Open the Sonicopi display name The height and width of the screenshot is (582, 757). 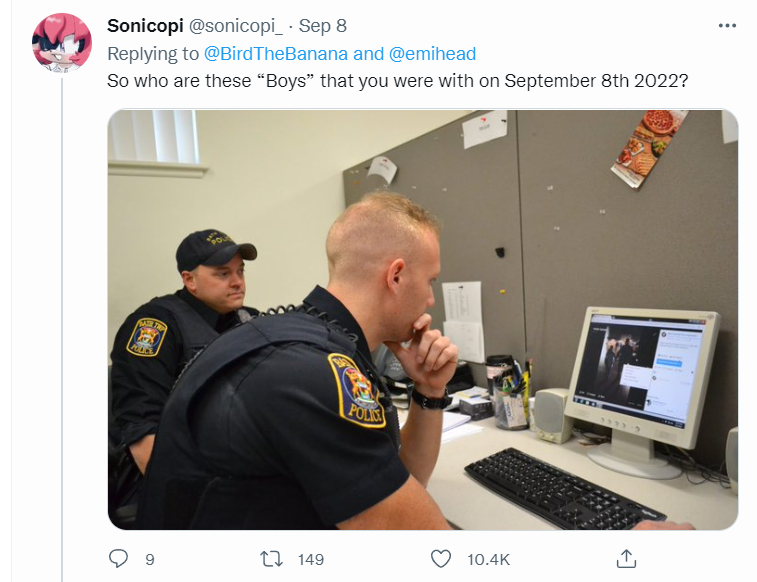[145, 26]
